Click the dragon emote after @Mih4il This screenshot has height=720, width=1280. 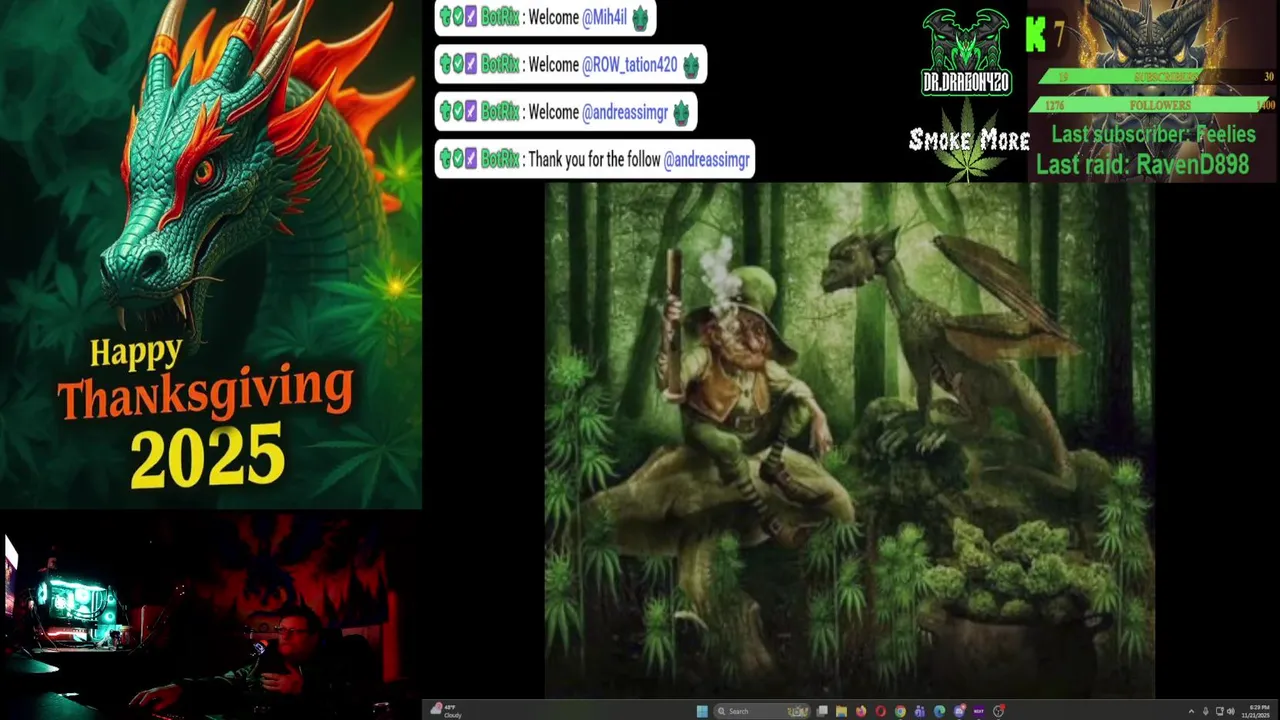640,18
